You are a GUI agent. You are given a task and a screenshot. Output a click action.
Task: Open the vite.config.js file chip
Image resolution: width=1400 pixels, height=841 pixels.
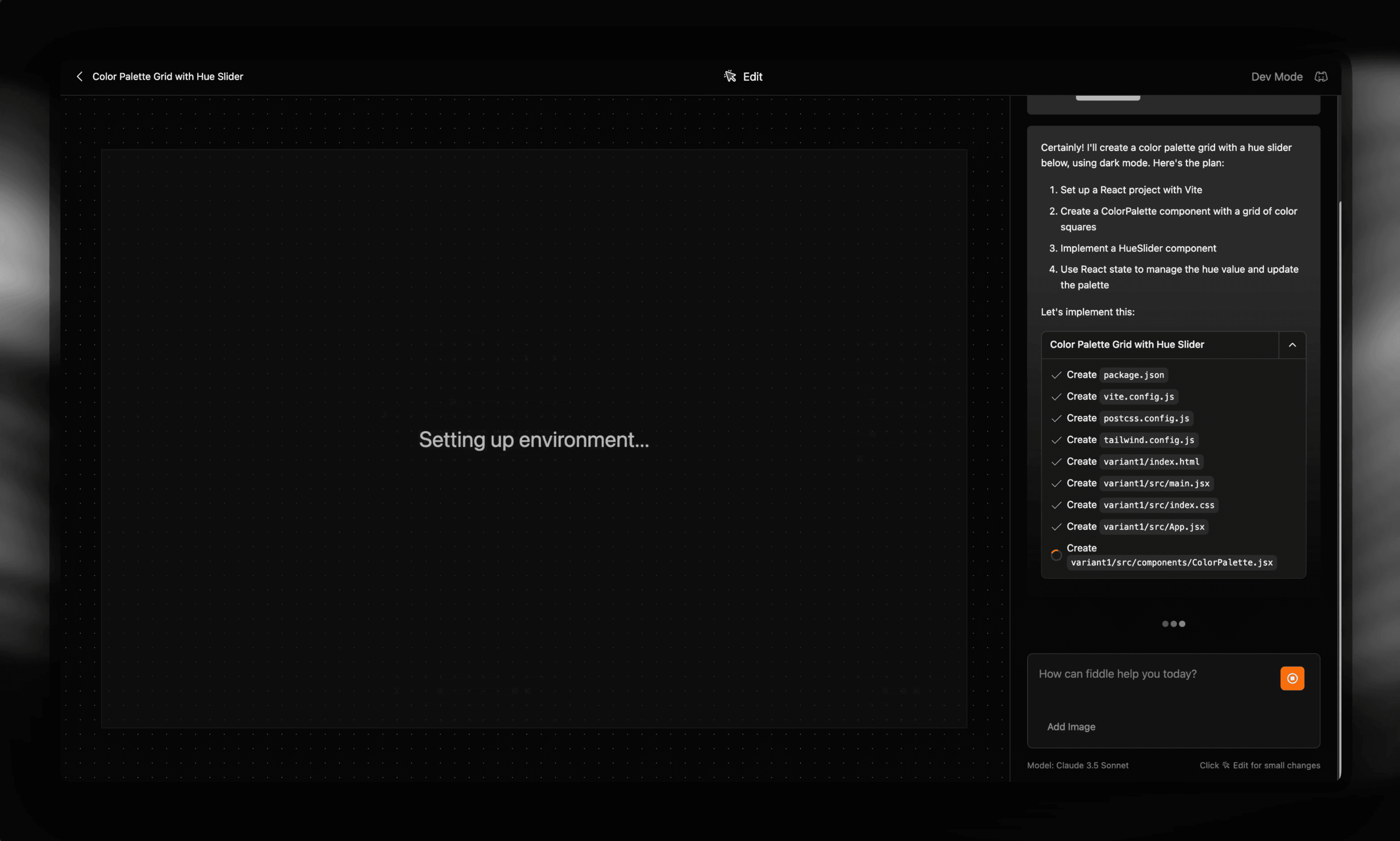coord(1138,397)
